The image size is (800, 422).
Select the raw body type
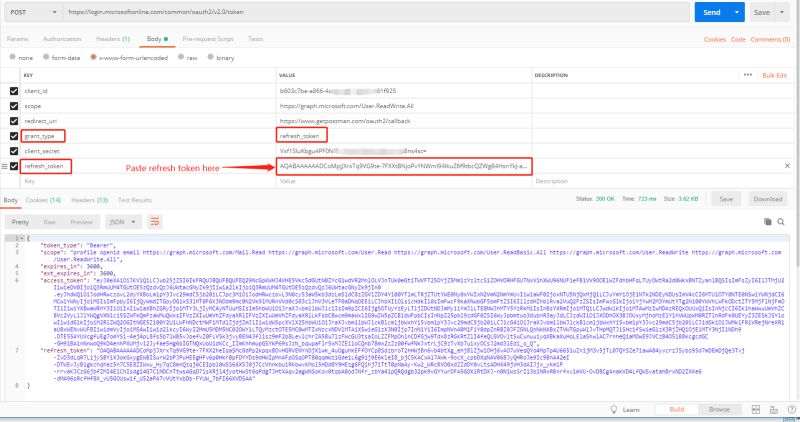181,57
